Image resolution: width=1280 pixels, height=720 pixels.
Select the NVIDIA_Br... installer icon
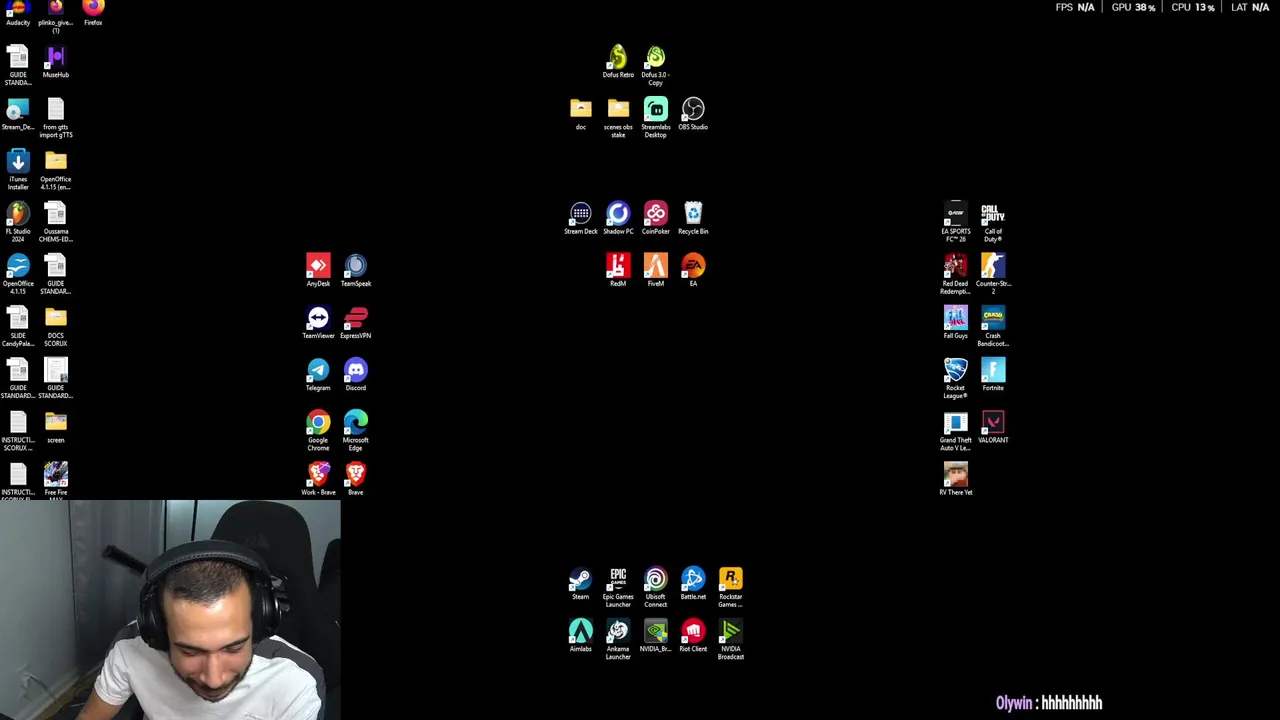tap(656, 635)
